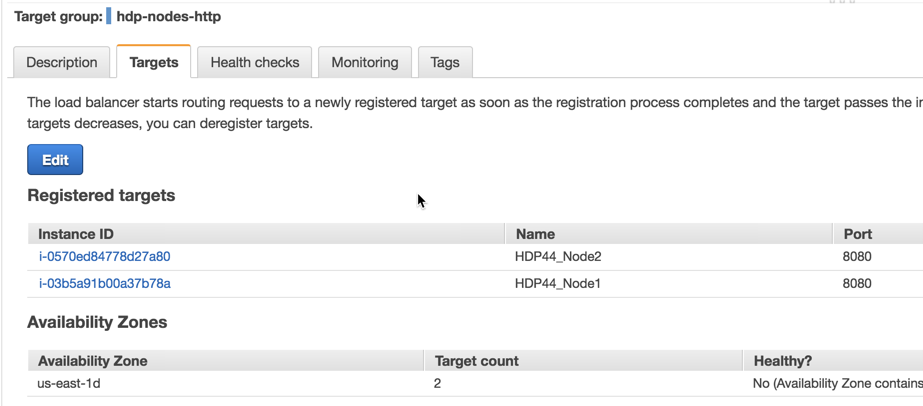Click the Healthy? column header
Screen dimensions: 923x406
(x=782, y=361)
